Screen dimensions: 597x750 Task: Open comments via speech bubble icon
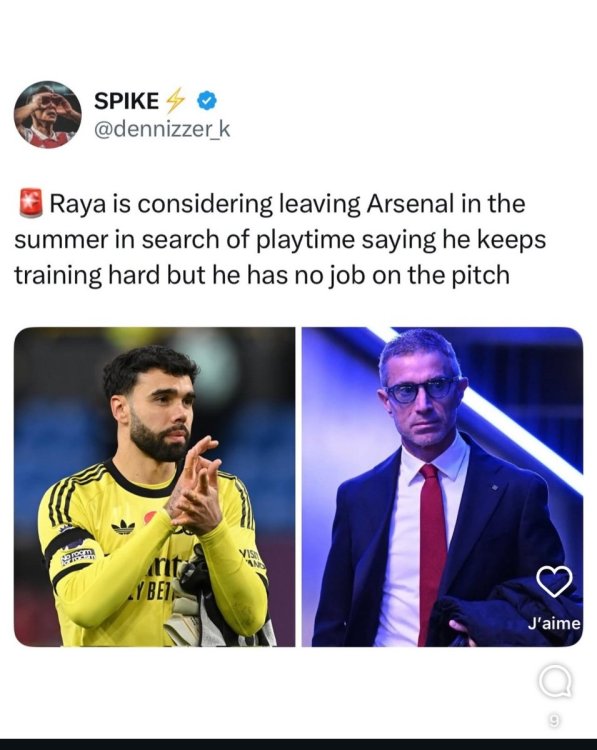point(554,682)
